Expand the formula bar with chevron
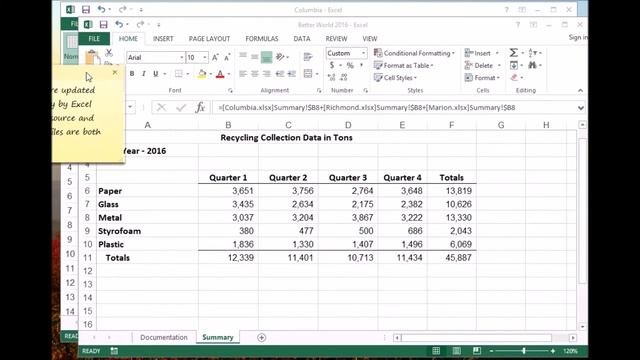The image size is (640, 360). (580, 108)
